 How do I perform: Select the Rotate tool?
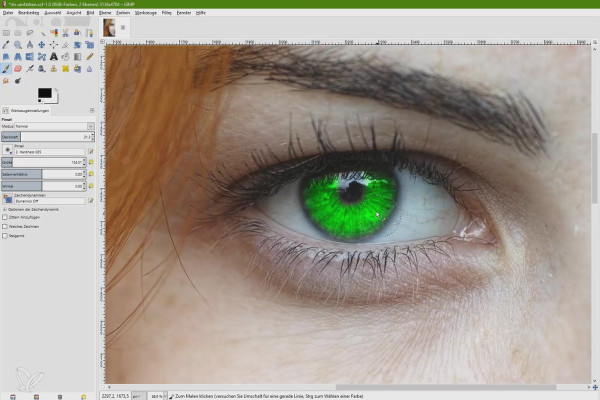[x=77, y=45]
